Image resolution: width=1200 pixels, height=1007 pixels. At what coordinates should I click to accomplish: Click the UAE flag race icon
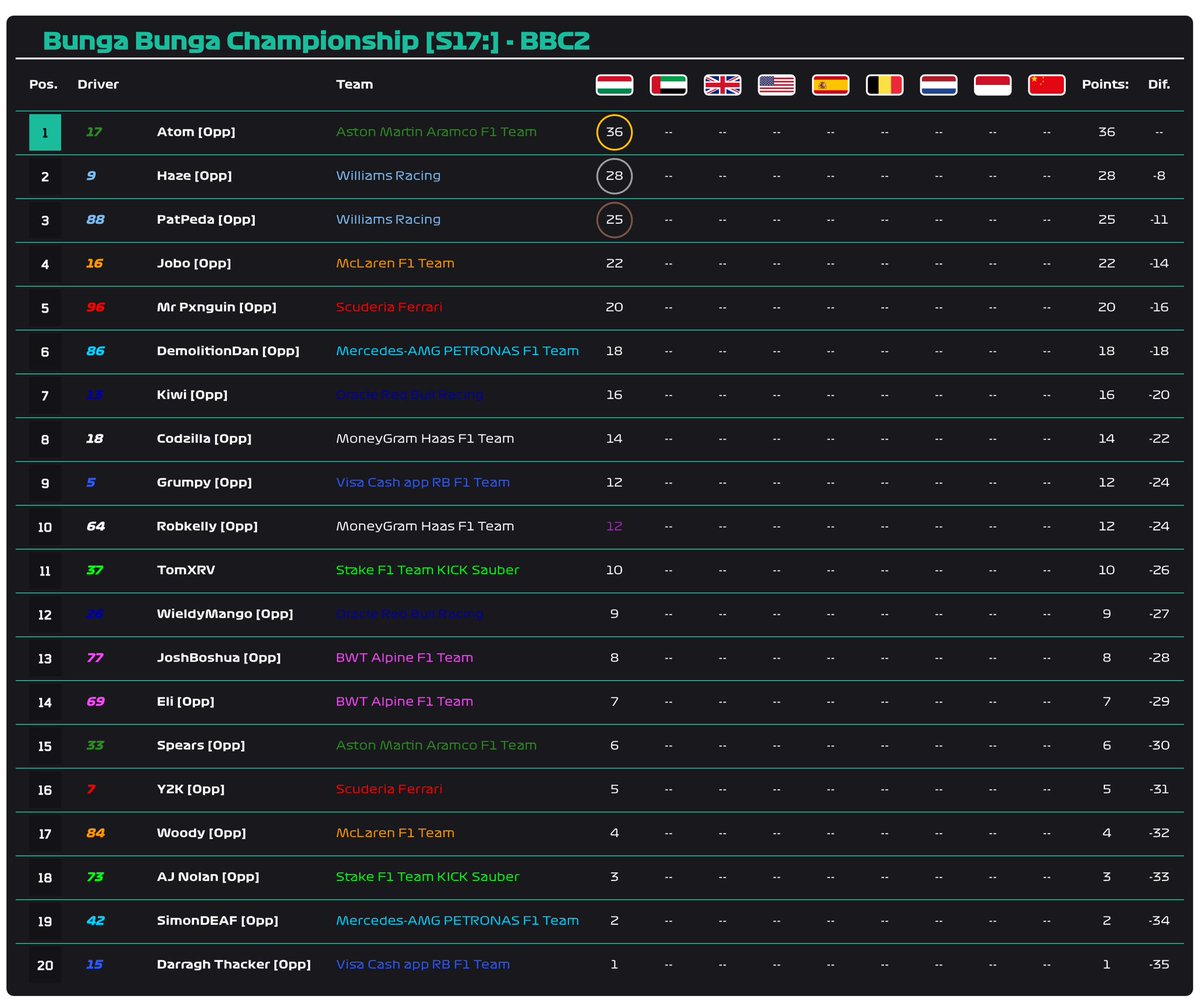668,85
